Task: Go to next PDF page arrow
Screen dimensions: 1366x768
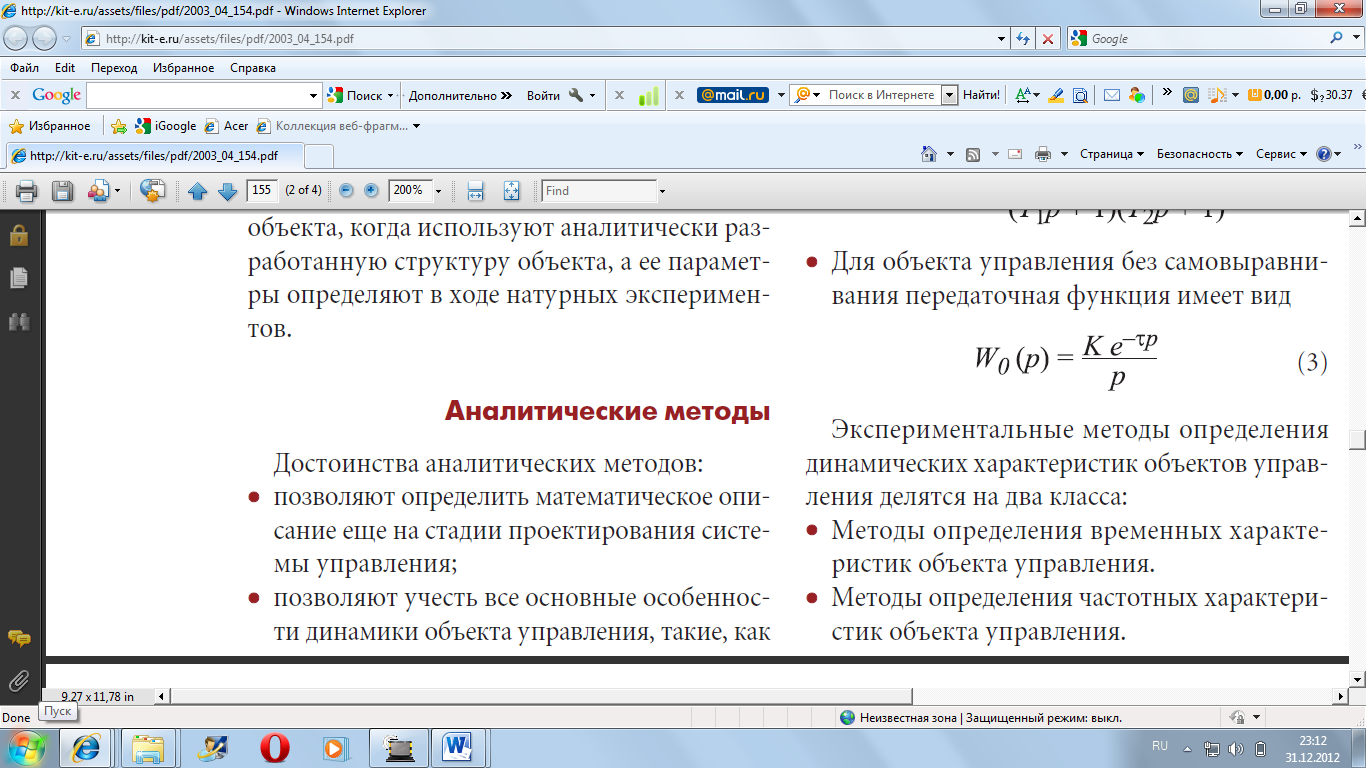Action: click(x=227, y=191)
